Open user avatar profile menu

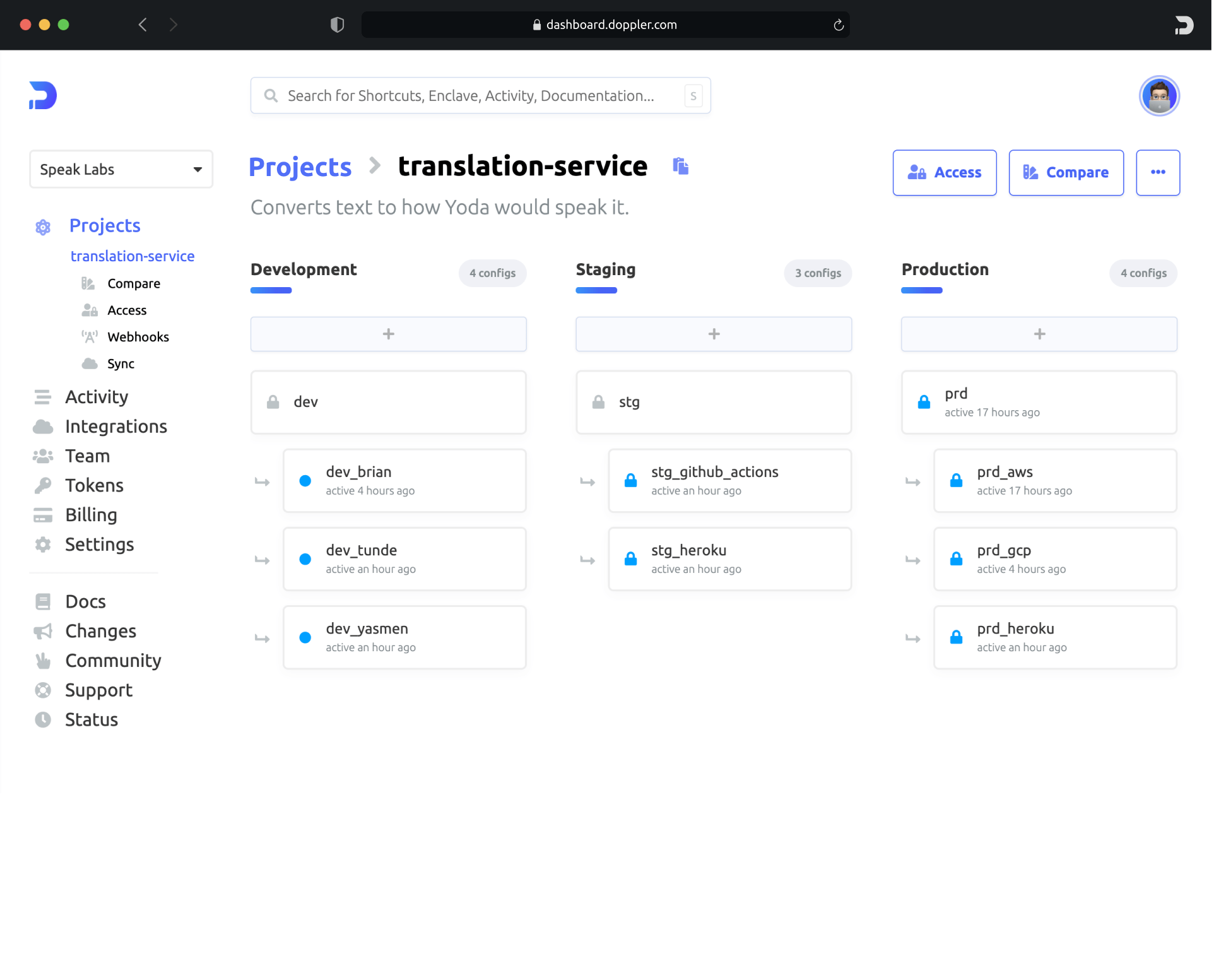click(1158, 96)
